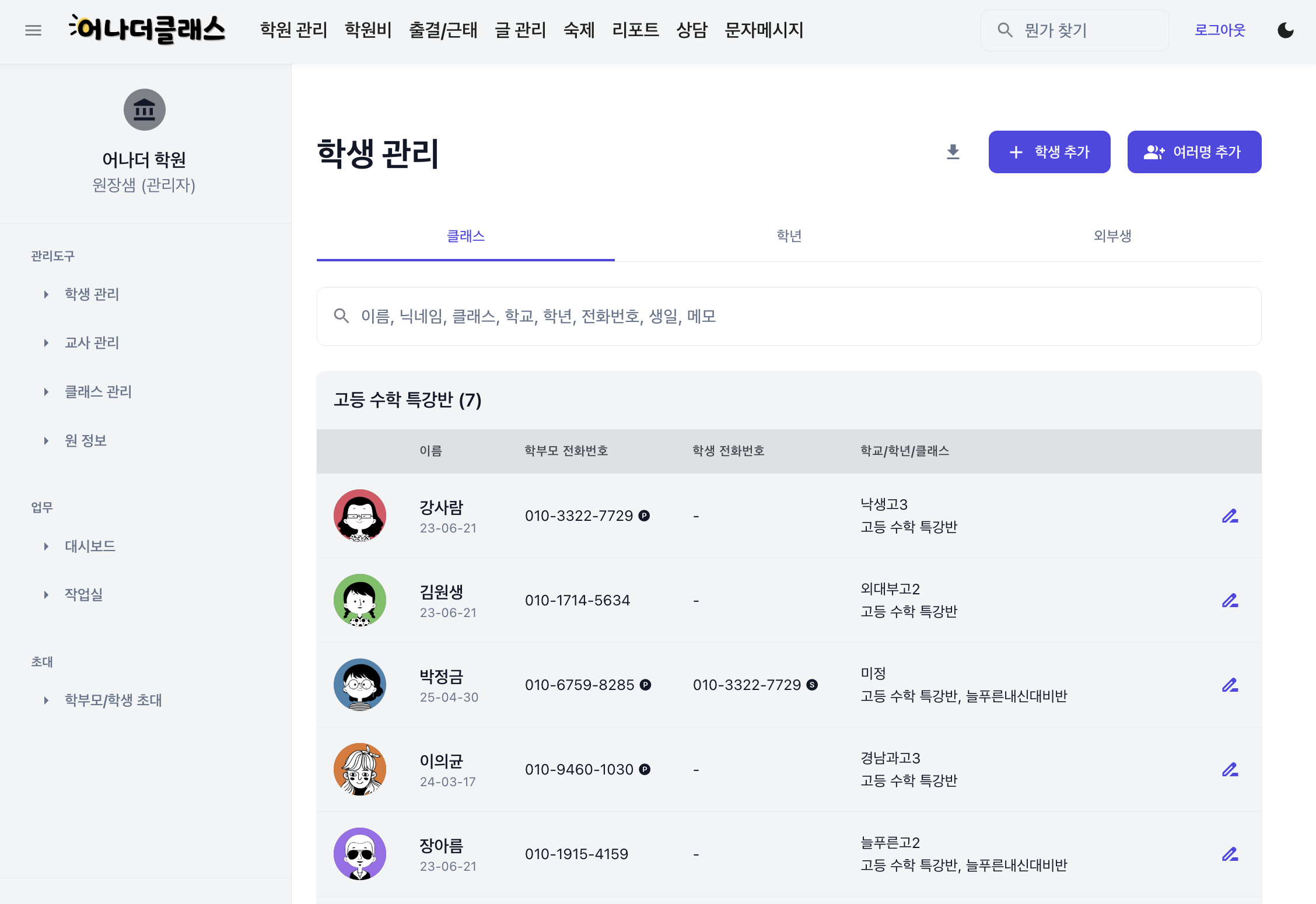Viewport: 1316px width, 904px height.
Task: Click 김원생's avatar thumbnail
Action: [x=360, y=600]
